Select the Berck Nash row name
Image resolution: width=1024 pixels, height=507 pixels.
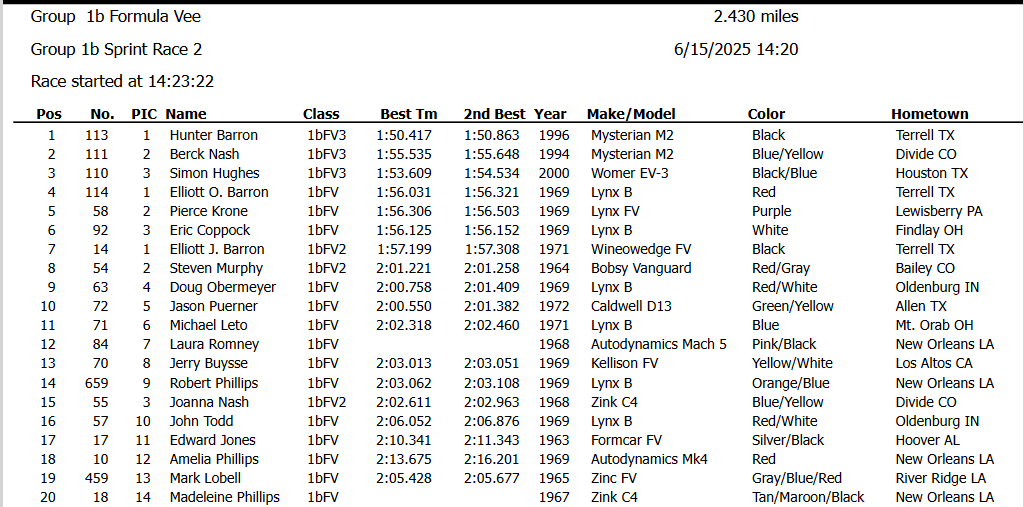[204, 154]
